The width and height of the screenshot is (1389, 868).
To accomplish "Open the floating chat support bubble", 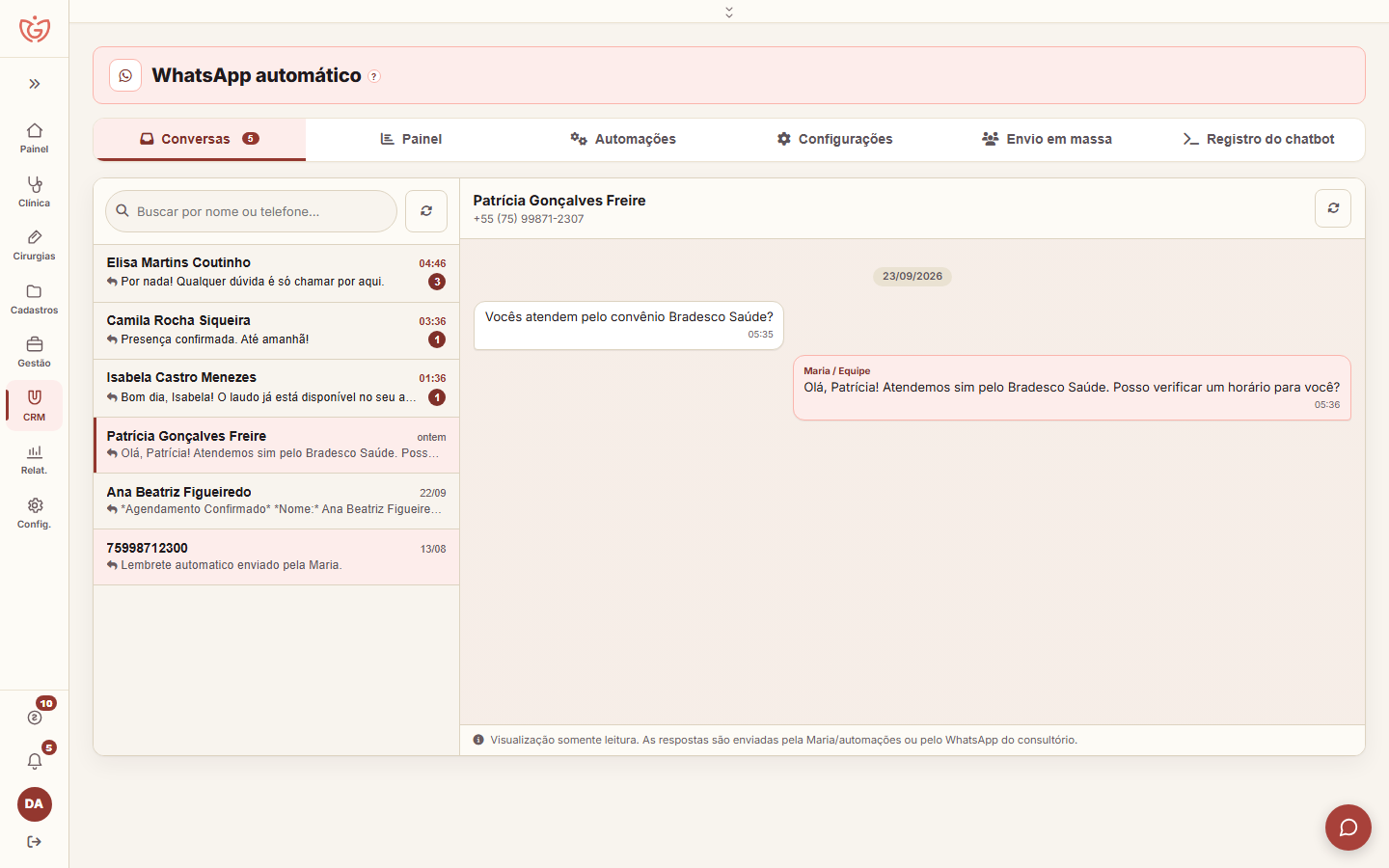I will (x=1348, y=827).
